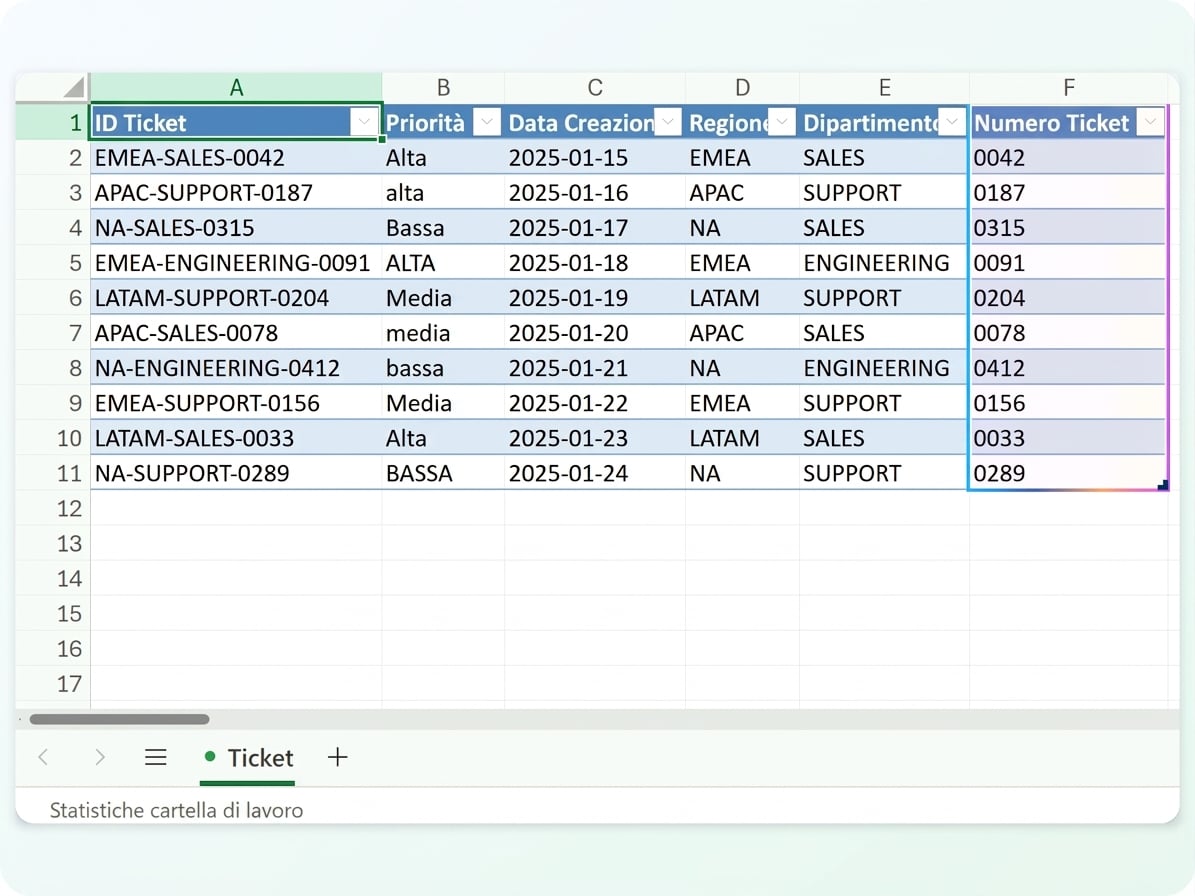Select column D header
Viewport: 1195px width, 896px height.
point(742,88)
